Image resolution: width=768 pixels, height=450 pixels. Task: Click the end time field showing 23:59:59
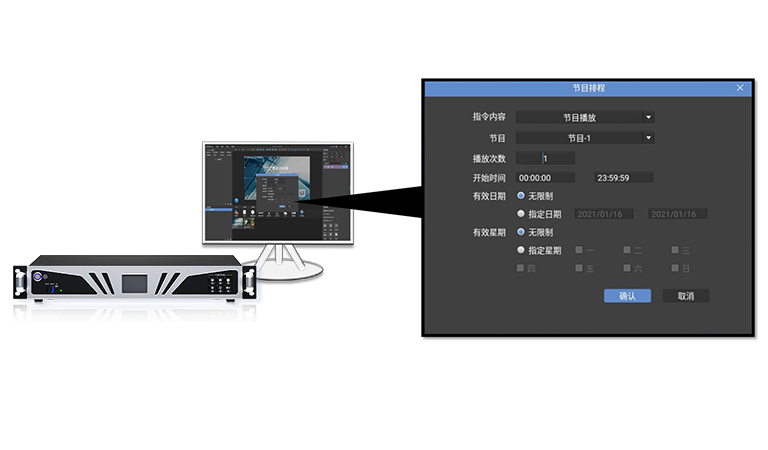pyautogui.click(x=623, y=178)
